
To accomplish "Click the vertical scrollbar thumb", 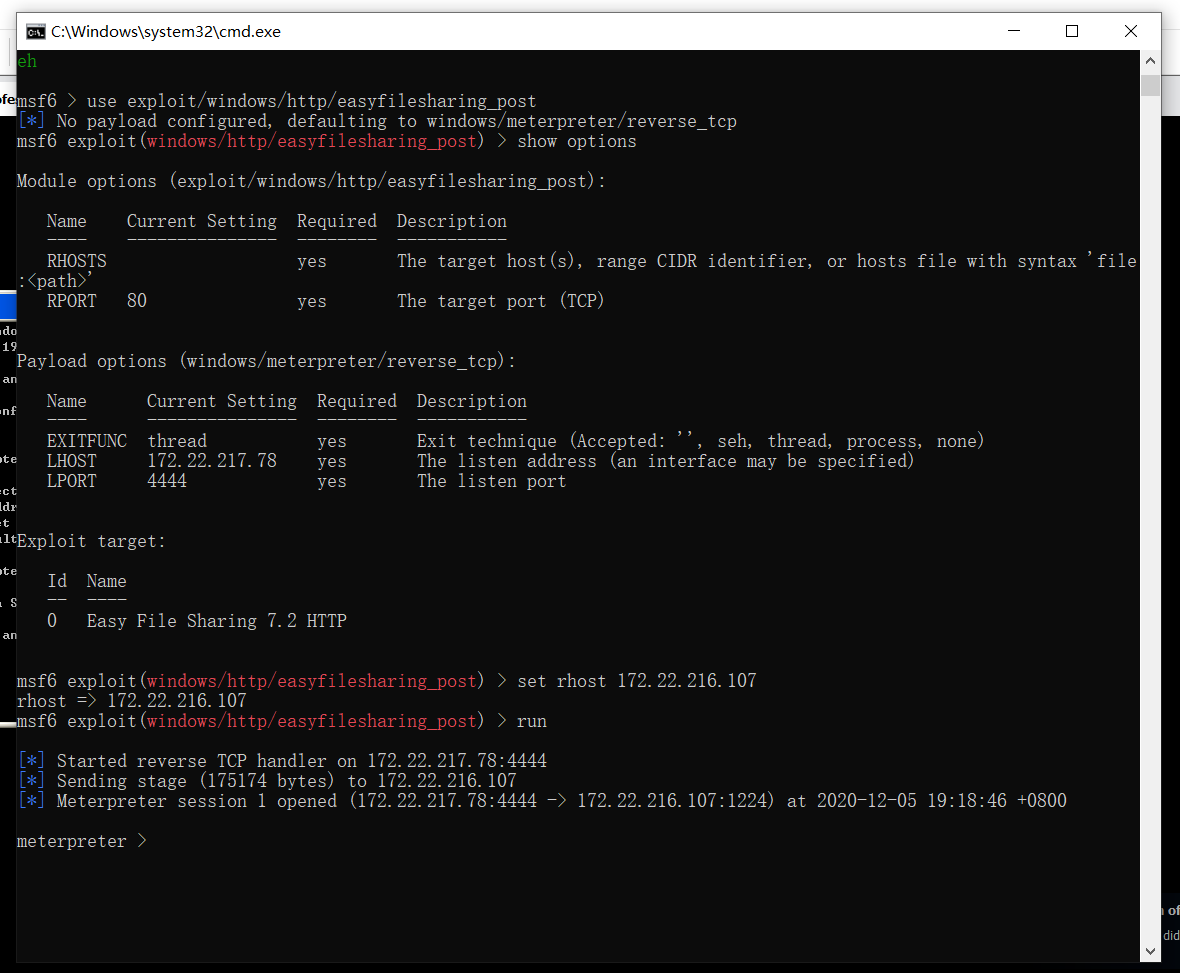I will 1150,85.
